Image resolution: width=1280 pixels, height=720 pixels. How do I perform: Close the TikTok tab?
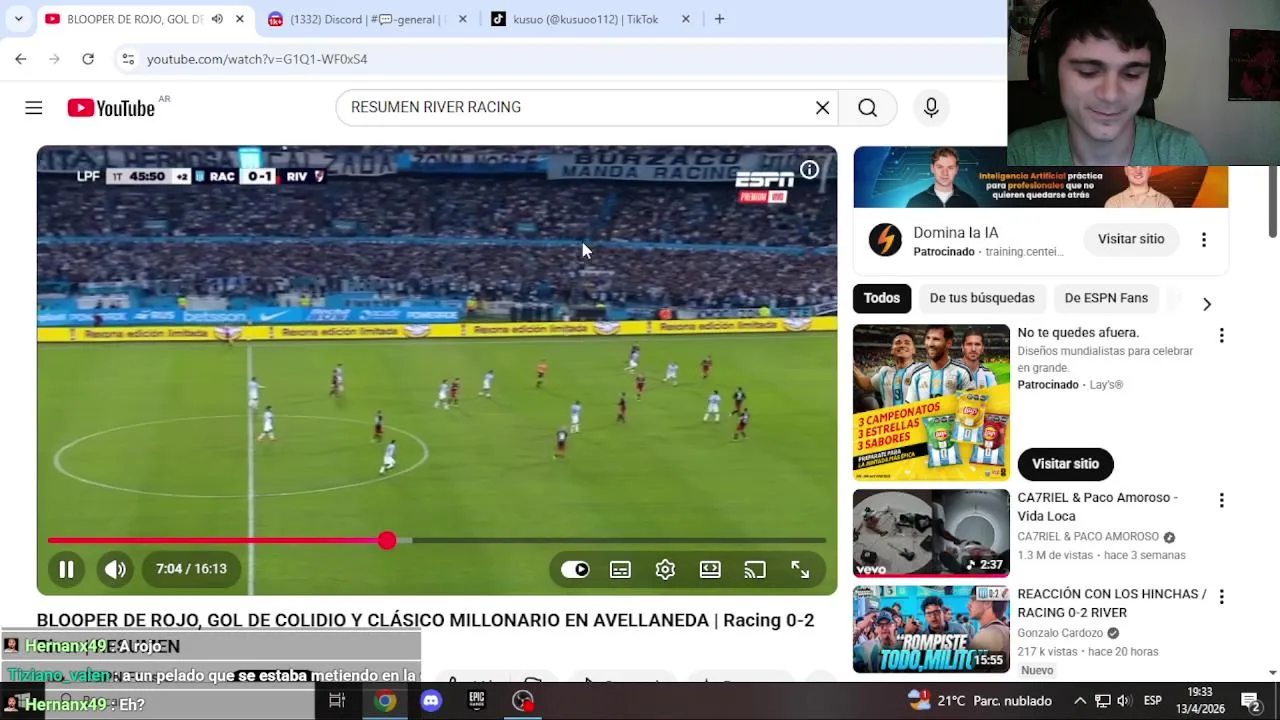click(685, 19)
